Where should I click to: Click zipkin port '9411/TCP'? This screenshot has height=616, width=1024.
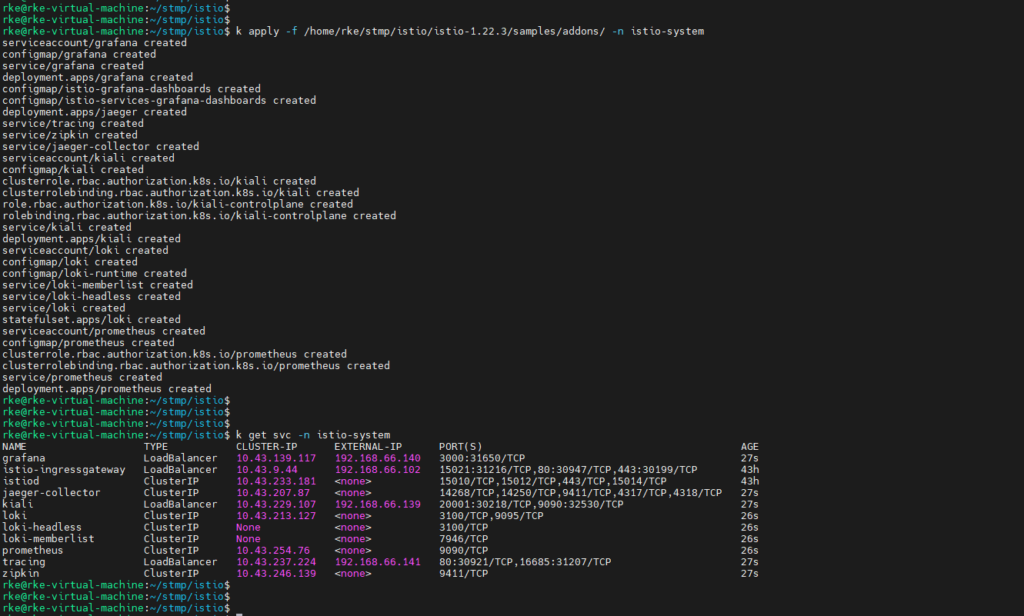(464, 574)
